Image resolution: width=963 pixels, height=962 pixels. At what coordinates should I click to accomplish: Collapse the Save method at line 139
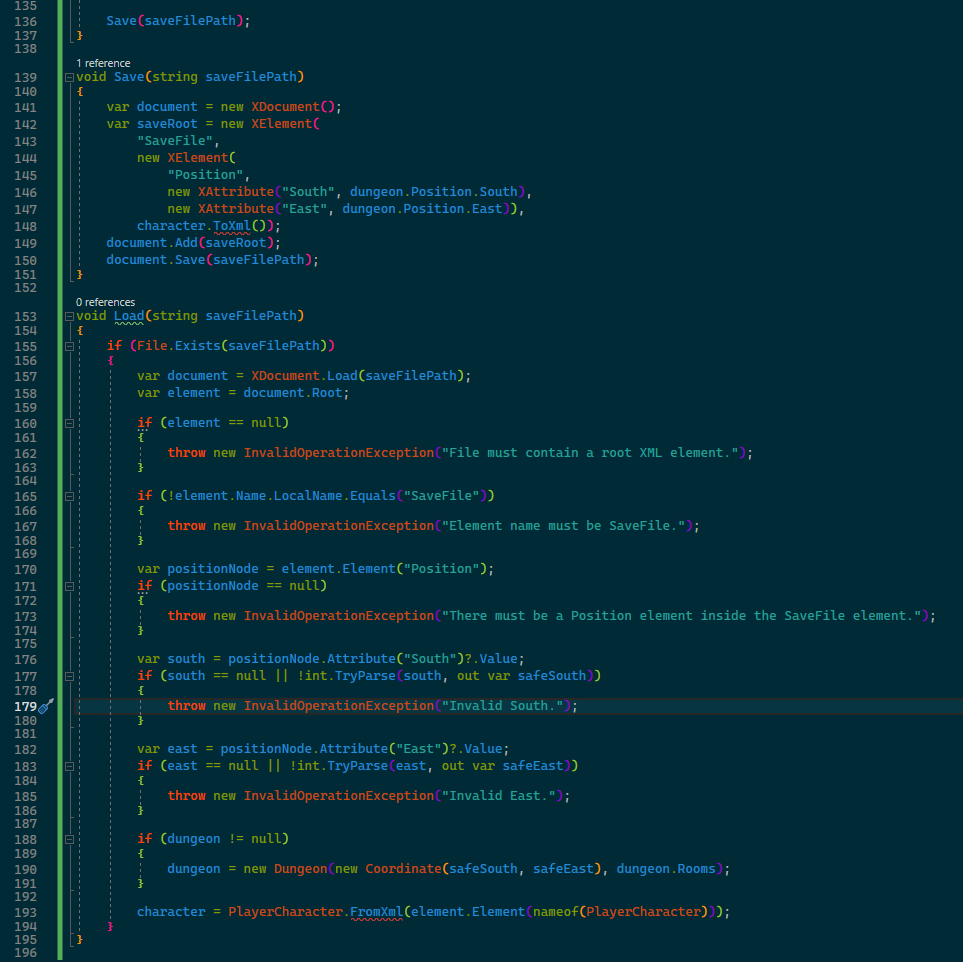click(x=69, y=77)
